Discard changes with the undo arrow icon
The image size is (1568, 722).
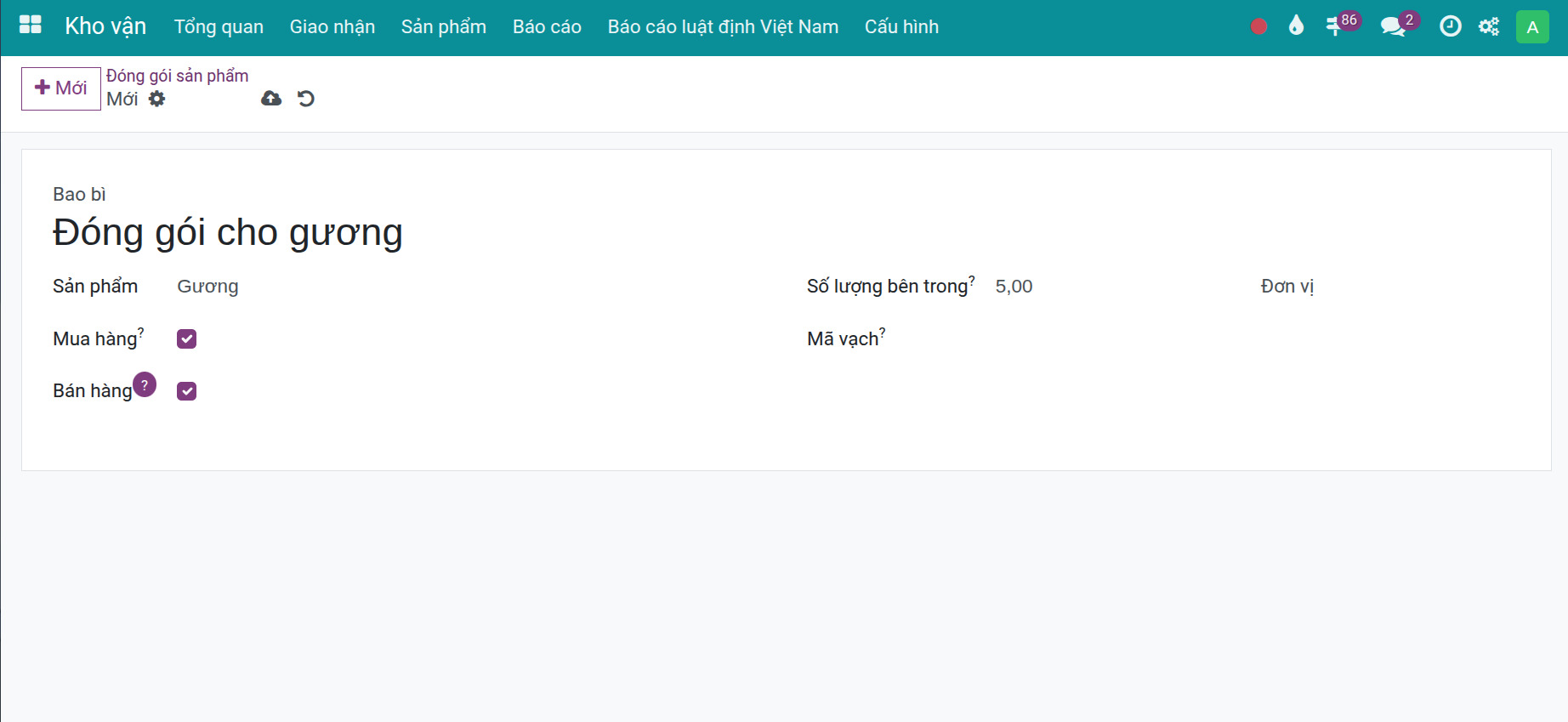point(306,99)
